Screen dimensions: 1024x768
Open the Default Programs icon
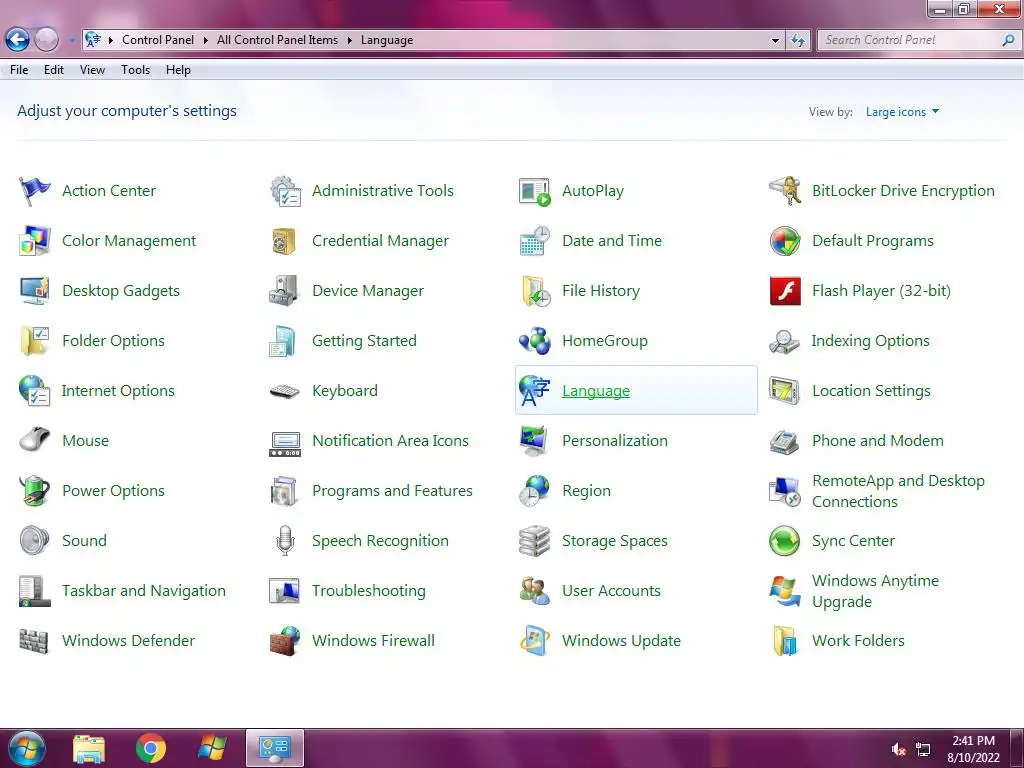coord(785,241)
